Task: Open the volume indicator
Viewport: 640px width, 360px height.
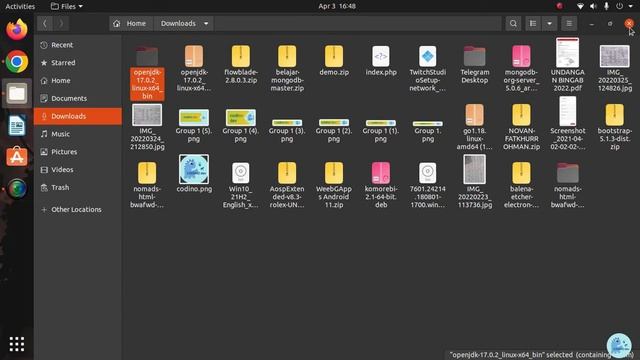Action: click(593, 6)
